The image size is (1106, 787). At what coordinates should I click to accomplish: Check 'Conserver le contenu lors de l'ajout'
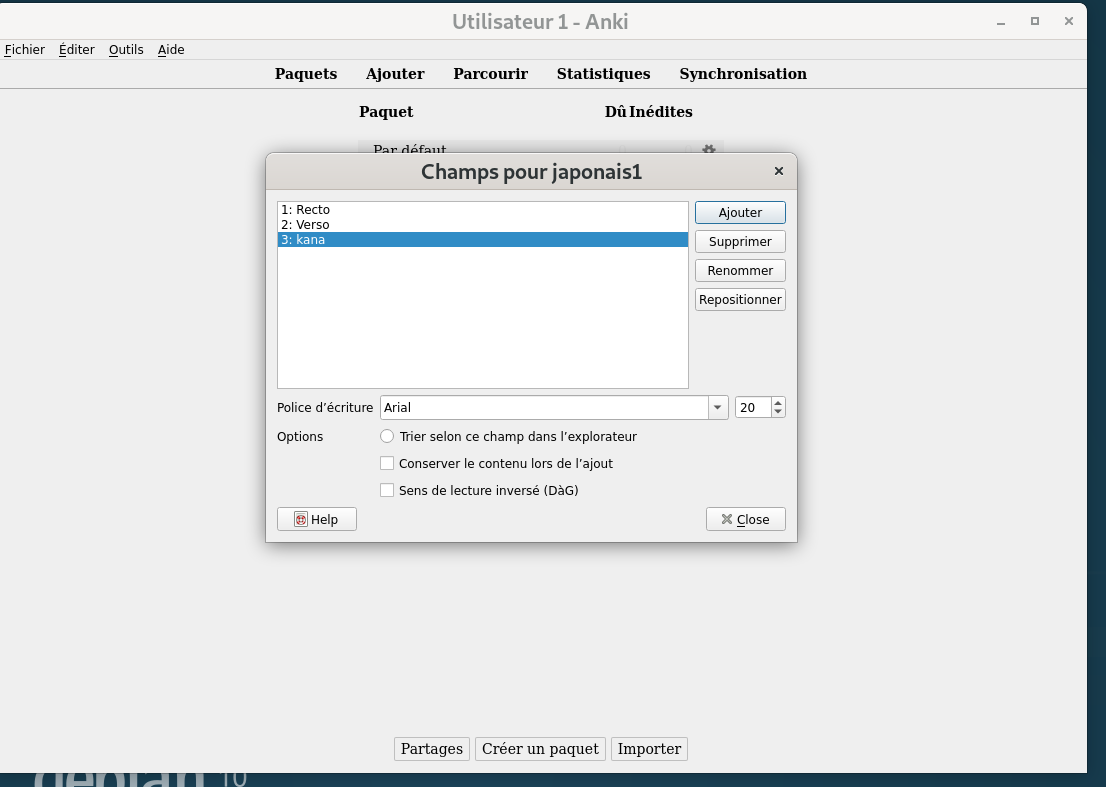[x=387, y=464]
